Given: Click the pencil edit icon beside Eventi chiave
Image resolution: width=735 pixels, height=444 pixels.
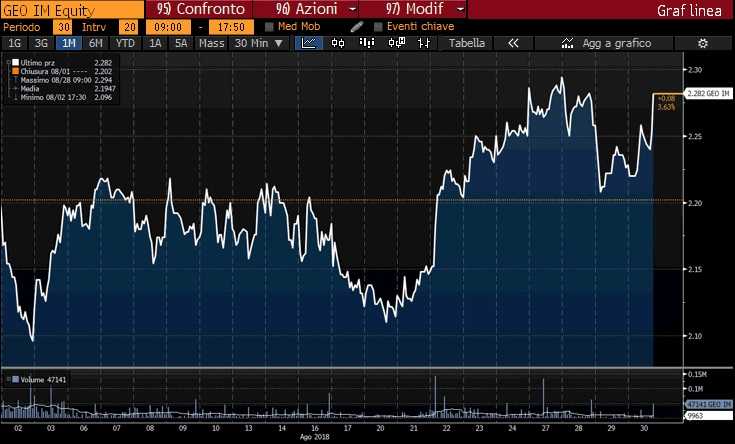Looking at the screenshot, I should click(x=357, y=27).
